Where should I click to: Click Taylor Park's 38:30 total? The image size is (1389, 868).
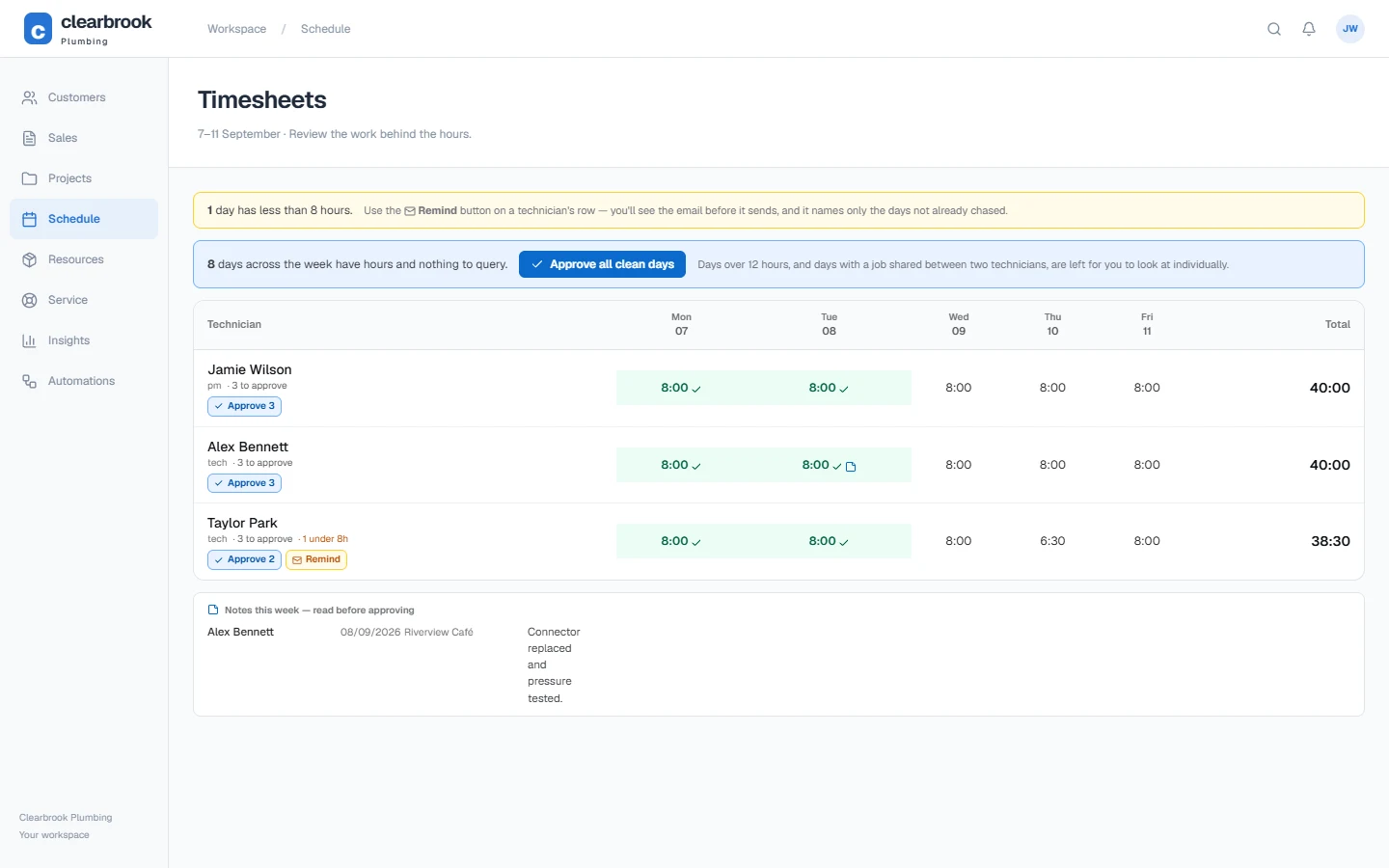tap(1330, 541)
